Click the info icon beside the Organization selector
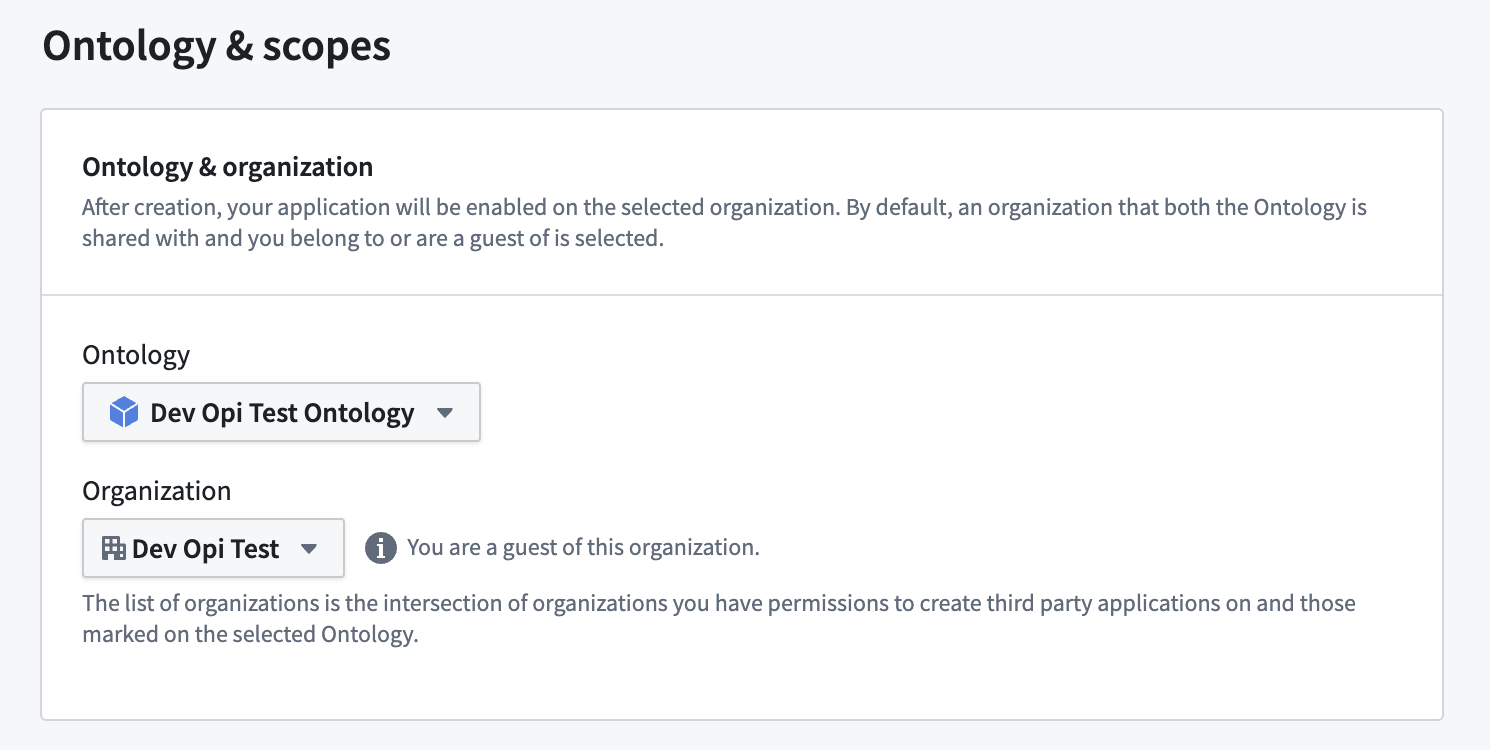The height and width of the screenshot is (750, 1490). tap(380, 547)
